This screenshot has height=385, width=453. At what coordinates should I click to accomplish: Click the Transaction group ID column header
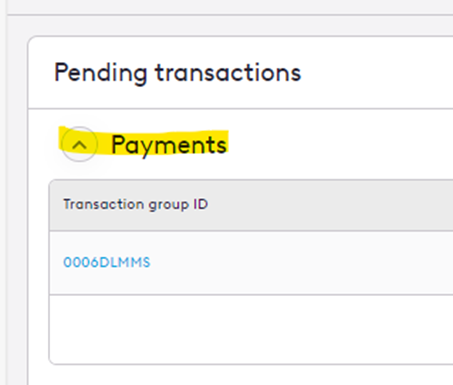point(136,204)
